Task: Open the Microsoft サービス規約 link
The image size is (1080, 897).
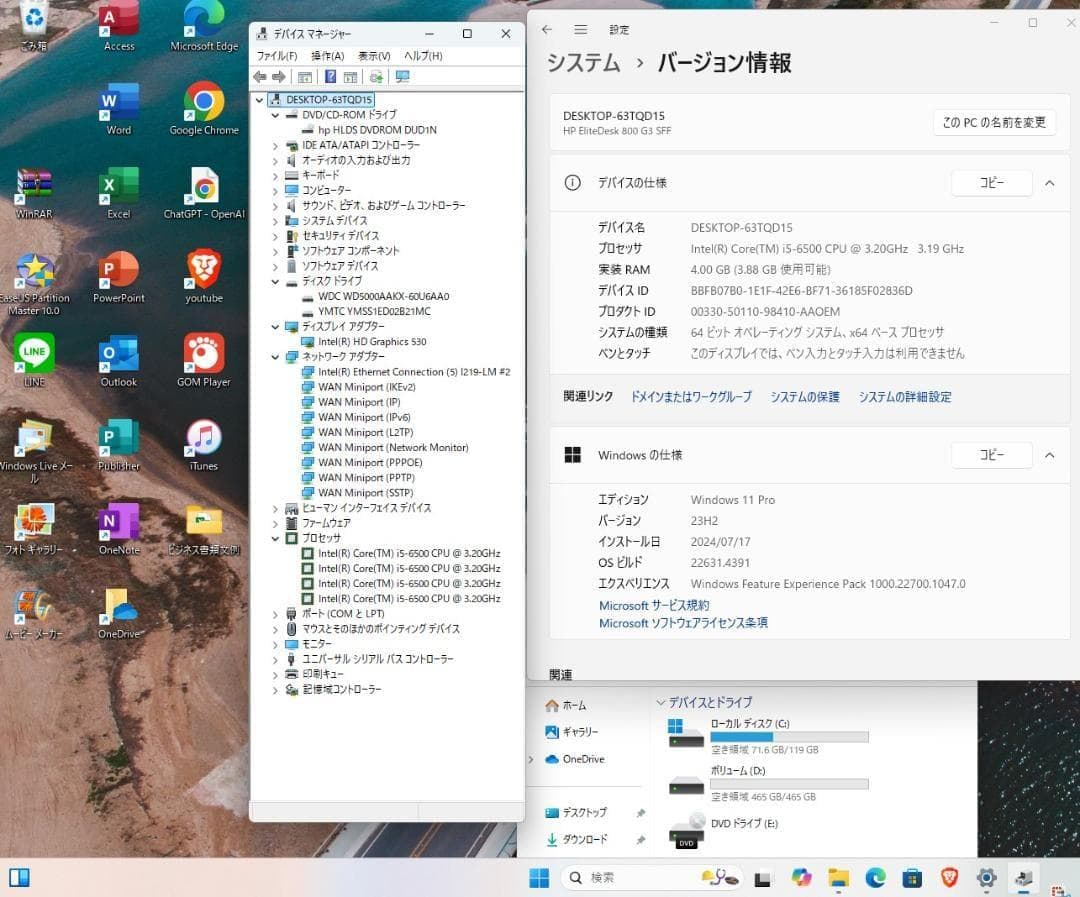Action: tap(655, 605)
